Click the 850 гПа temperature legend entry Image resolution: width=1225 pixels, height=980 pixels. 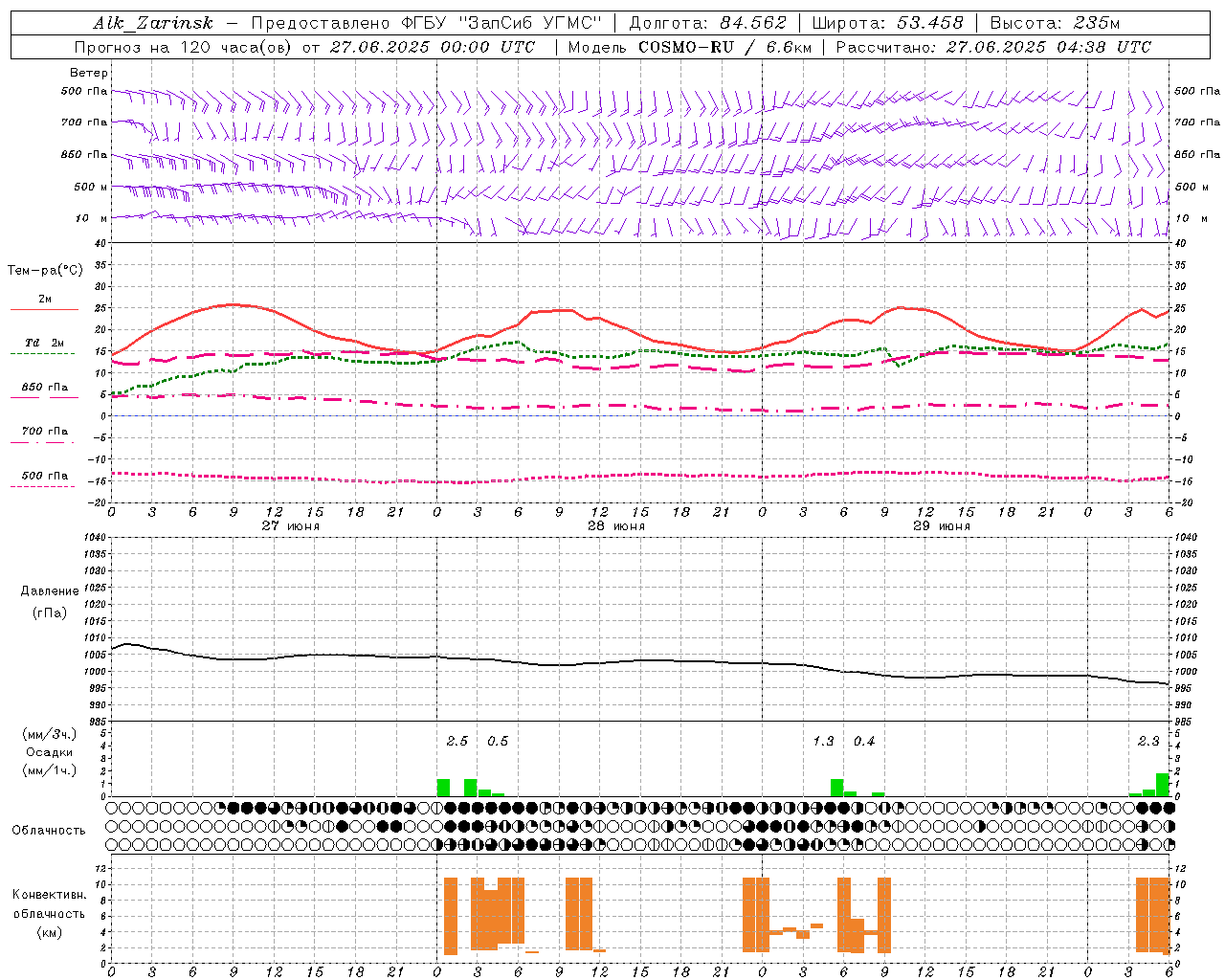pyautogui.click(x=44, y=388)
